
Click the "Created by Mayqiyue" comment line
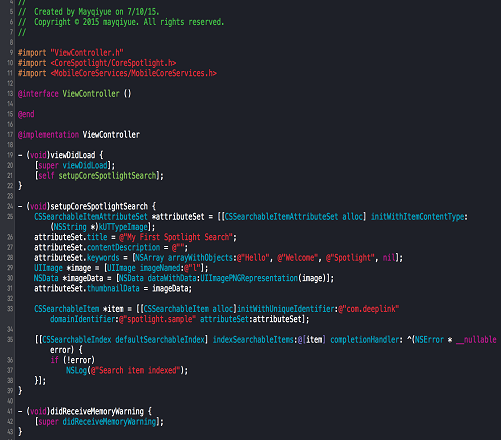tap(89, 12)
